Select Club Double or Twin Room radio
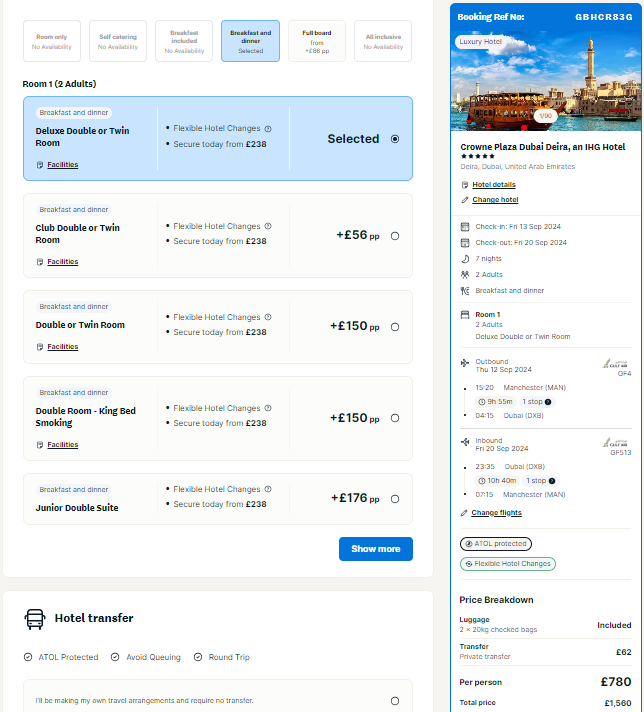 tap(395, 236)
